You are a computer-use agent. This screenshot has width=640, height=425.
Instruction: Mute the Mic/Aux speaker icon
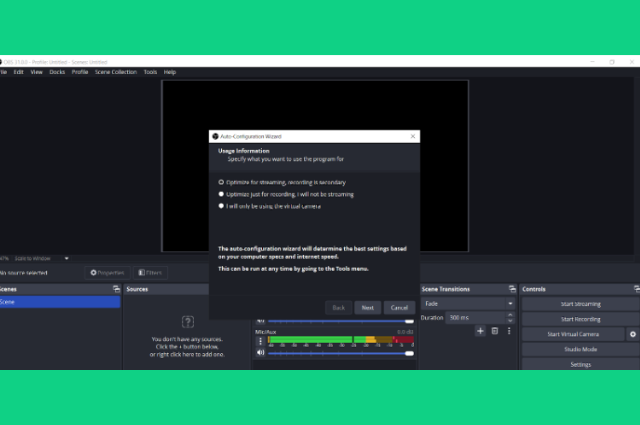point(260,353)
